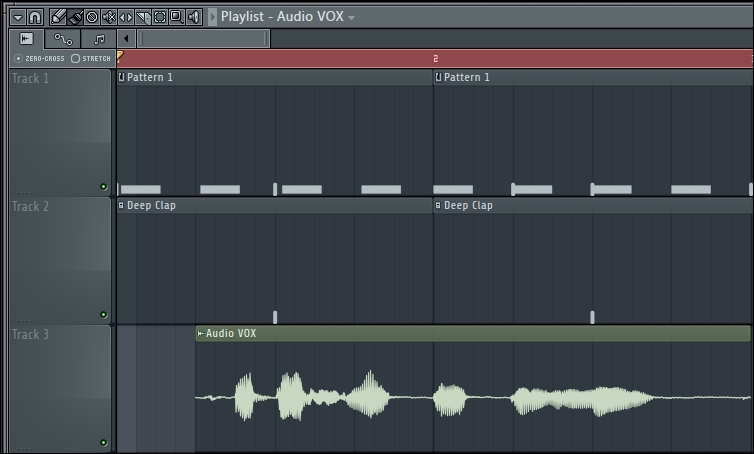Select the Draw pencil tool
This screenshot has width=754, height=454.
(x=58, y=17)
